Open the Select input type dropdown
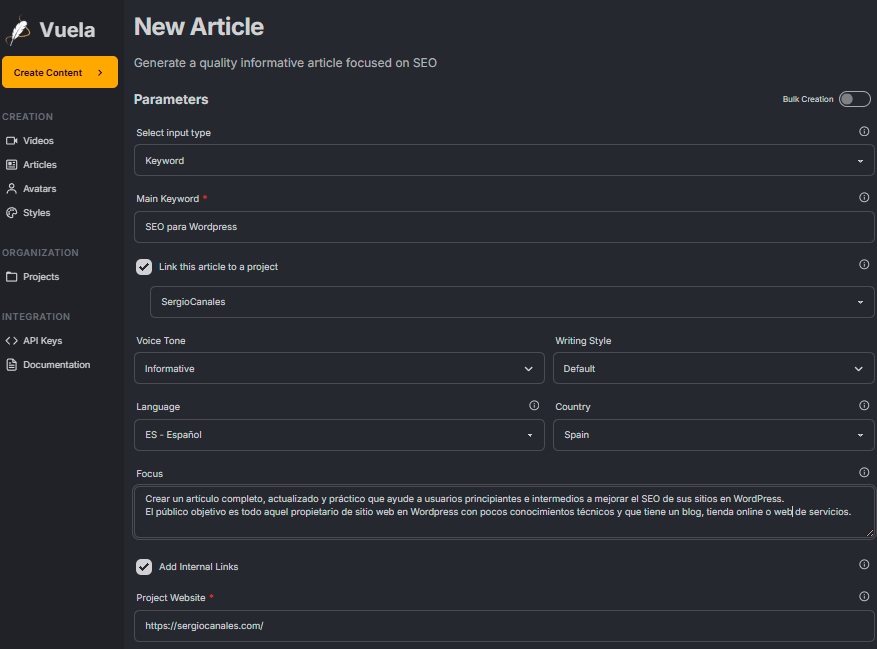 [x=504, y=160]
